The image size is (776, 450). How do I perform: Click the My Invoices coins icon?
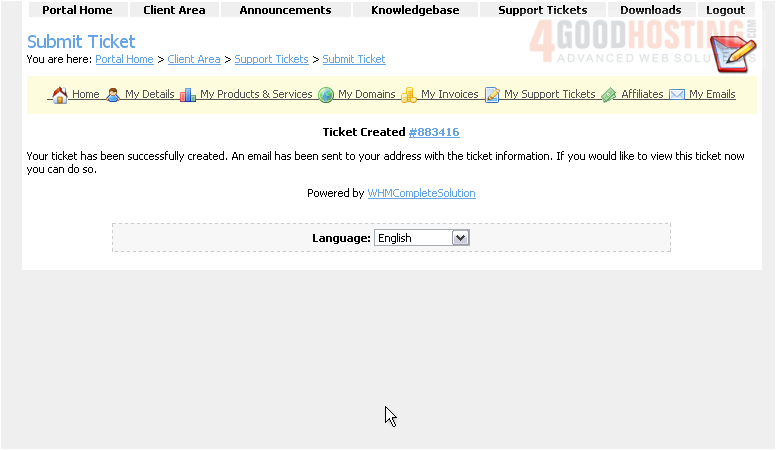pos(409,95)
